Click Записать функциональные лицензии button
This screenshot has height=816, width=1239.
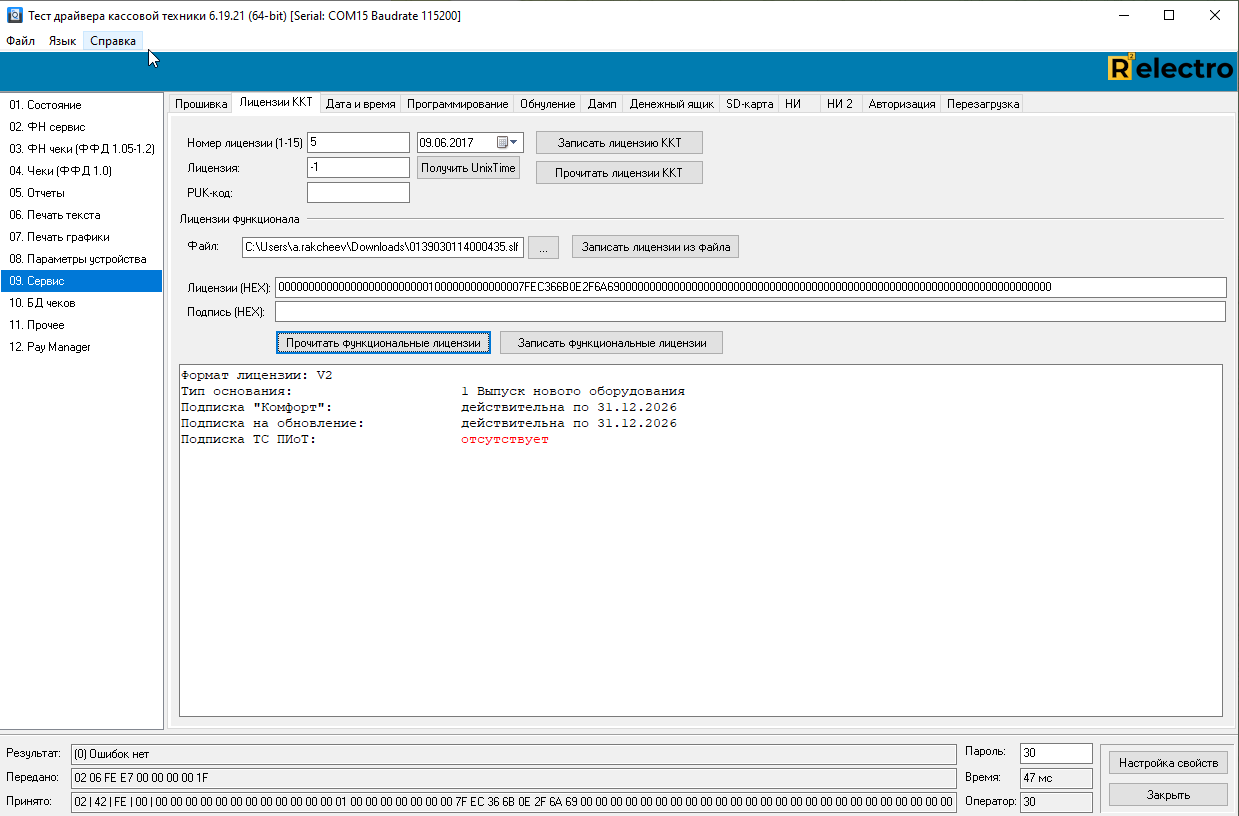[x=611, y=343]
